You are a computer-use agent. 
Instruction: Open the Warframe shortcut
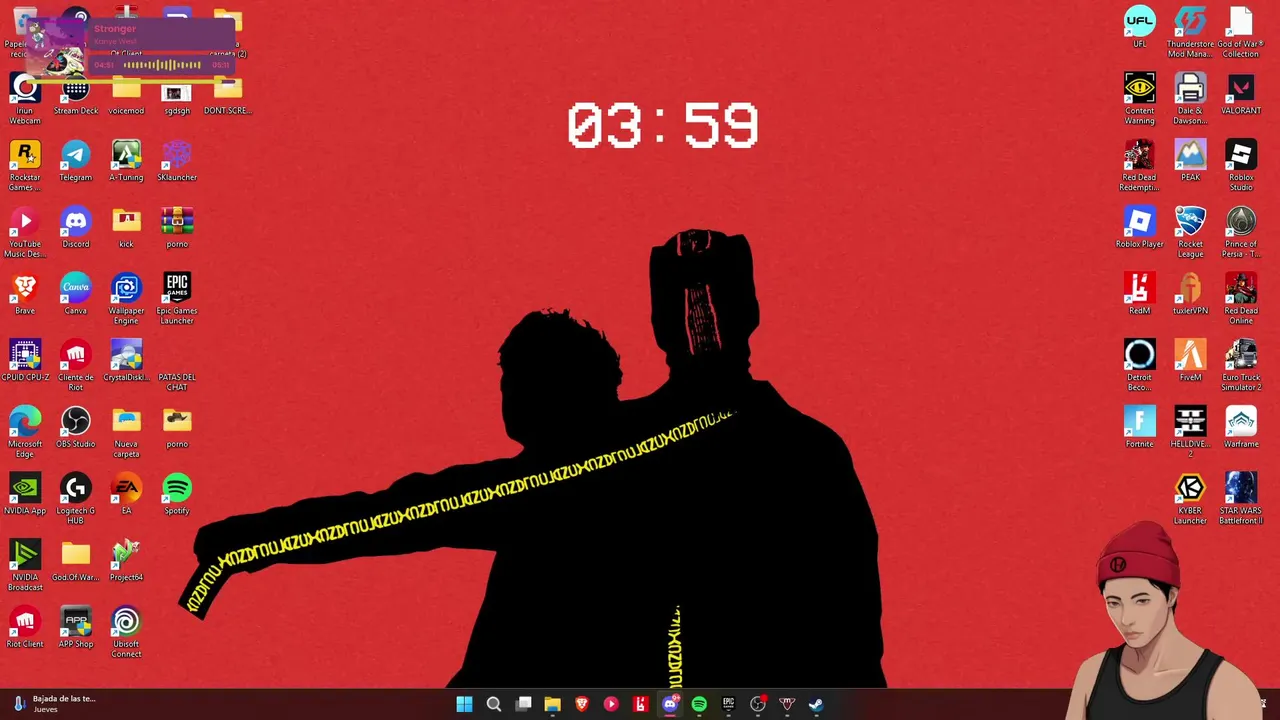(1241, 429)
